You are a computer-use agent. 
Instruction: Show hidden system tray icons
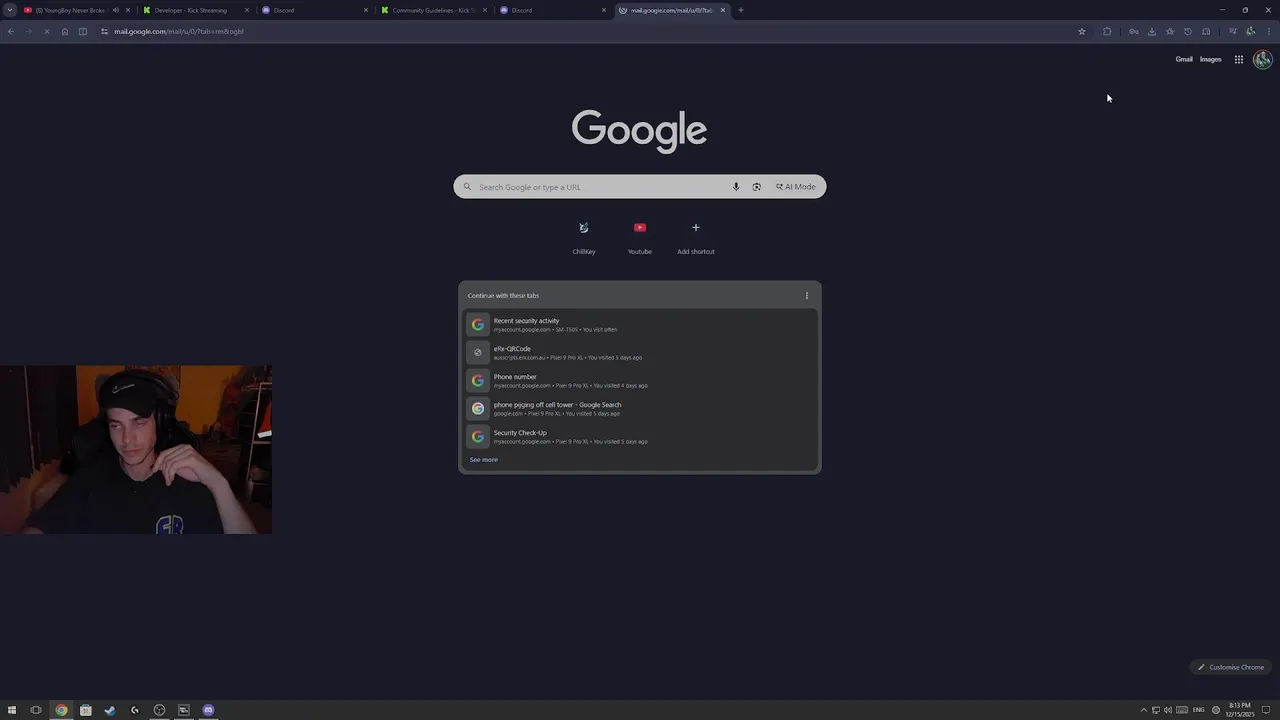point(1143,710)
